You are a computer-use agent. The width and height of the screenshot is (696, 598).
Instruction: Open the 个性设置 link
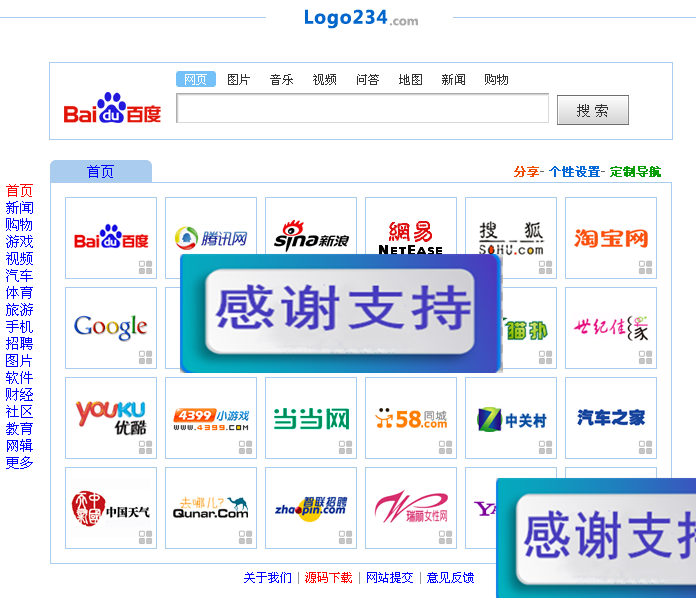(x=574, y=171)
